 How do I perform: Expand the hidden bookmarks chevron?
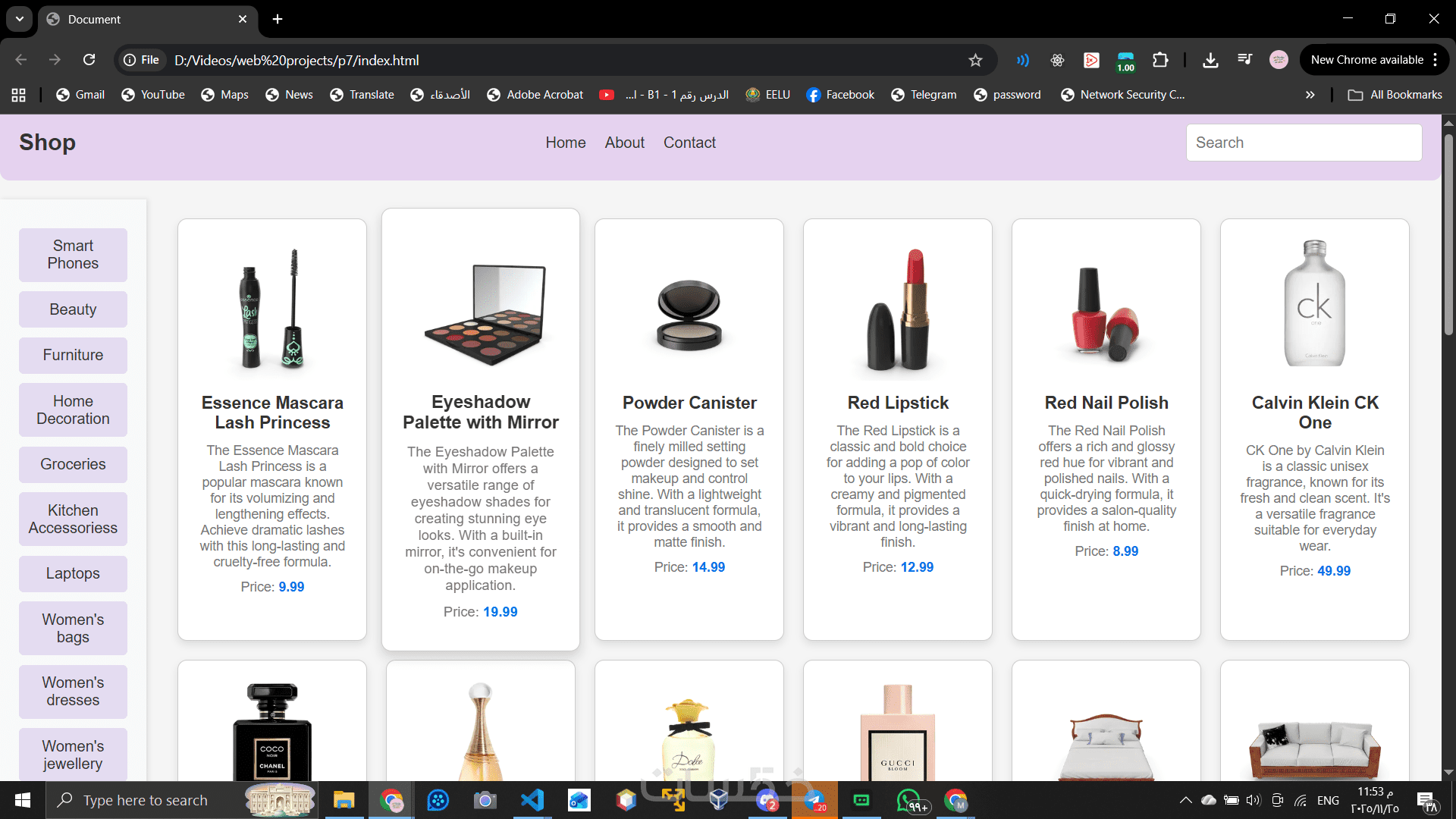tap(1310, 95)
